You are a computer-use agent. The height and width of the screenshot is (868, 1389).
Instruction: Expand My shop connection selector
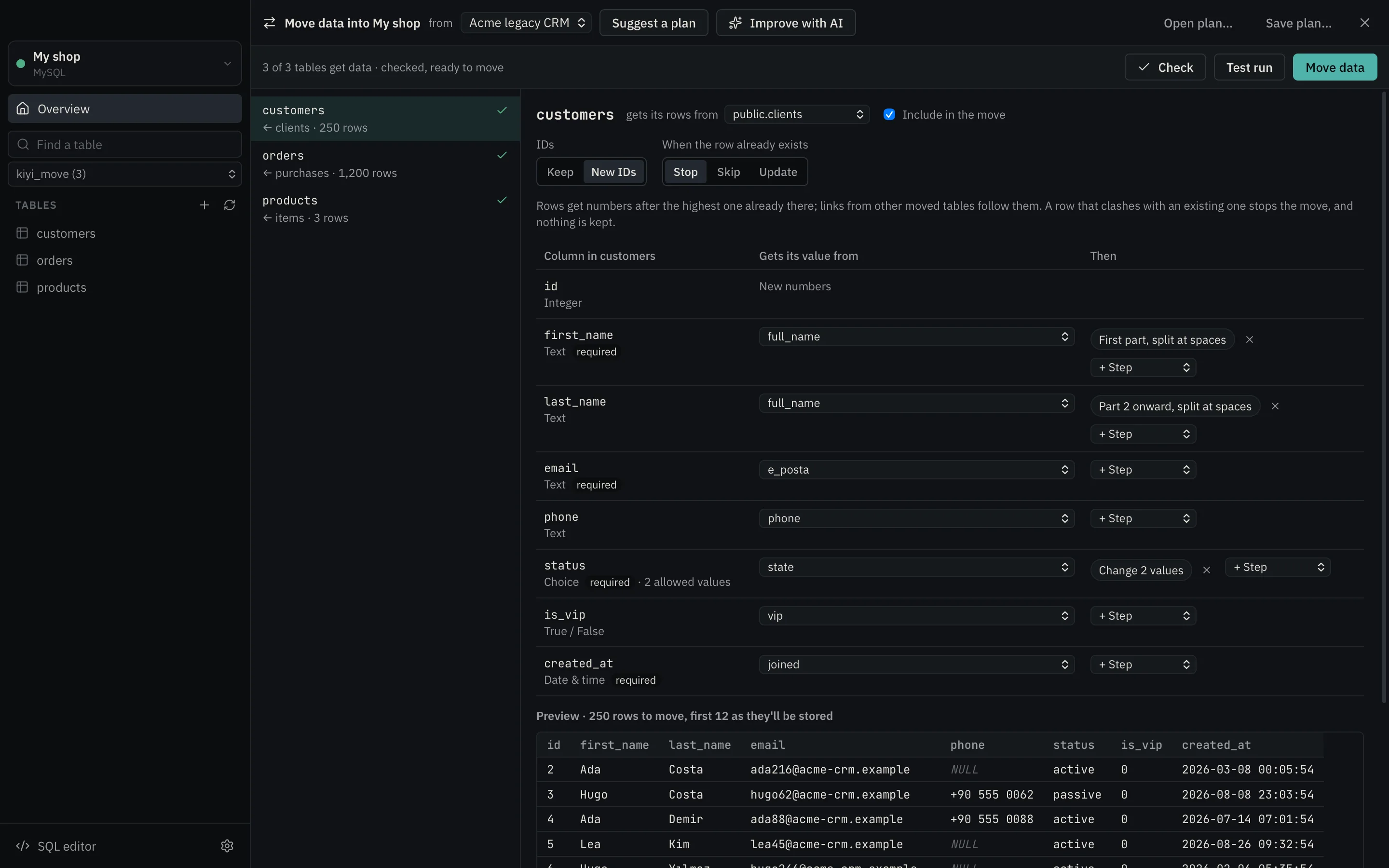pos(124,64)
